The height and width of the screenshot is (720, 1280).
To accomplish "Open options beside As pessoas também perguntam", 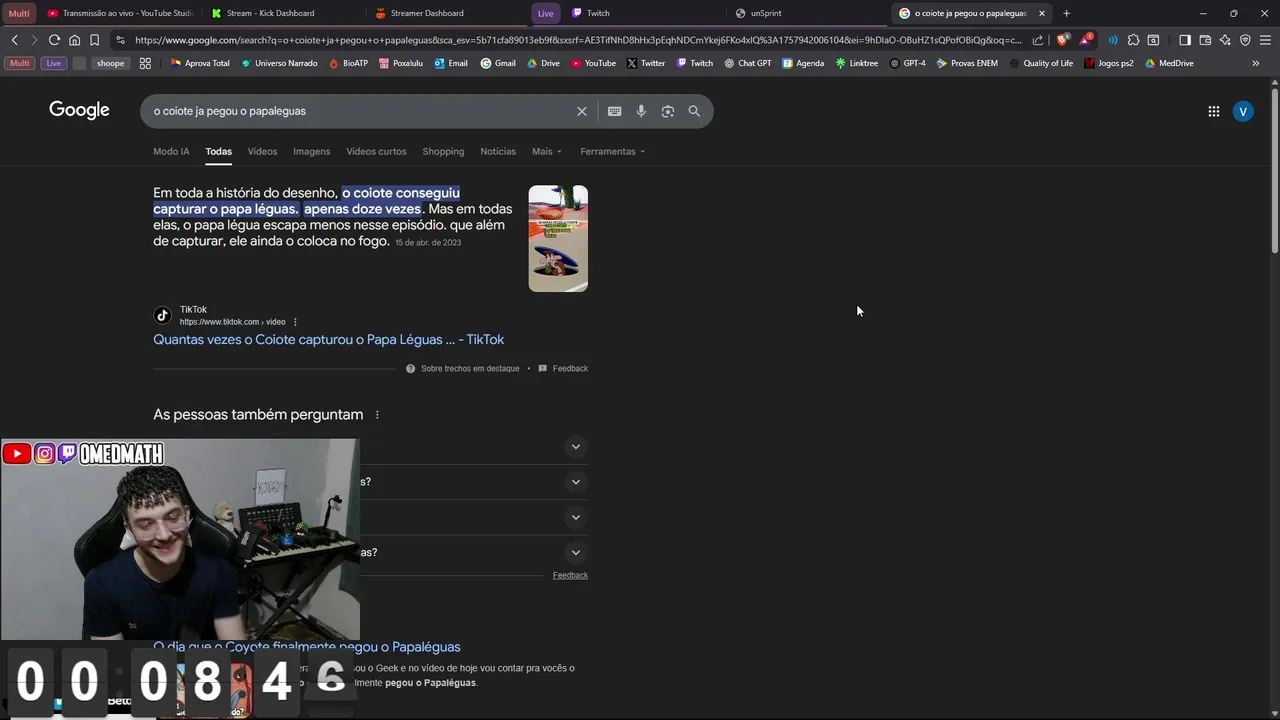I will click(x=377, y=415).
